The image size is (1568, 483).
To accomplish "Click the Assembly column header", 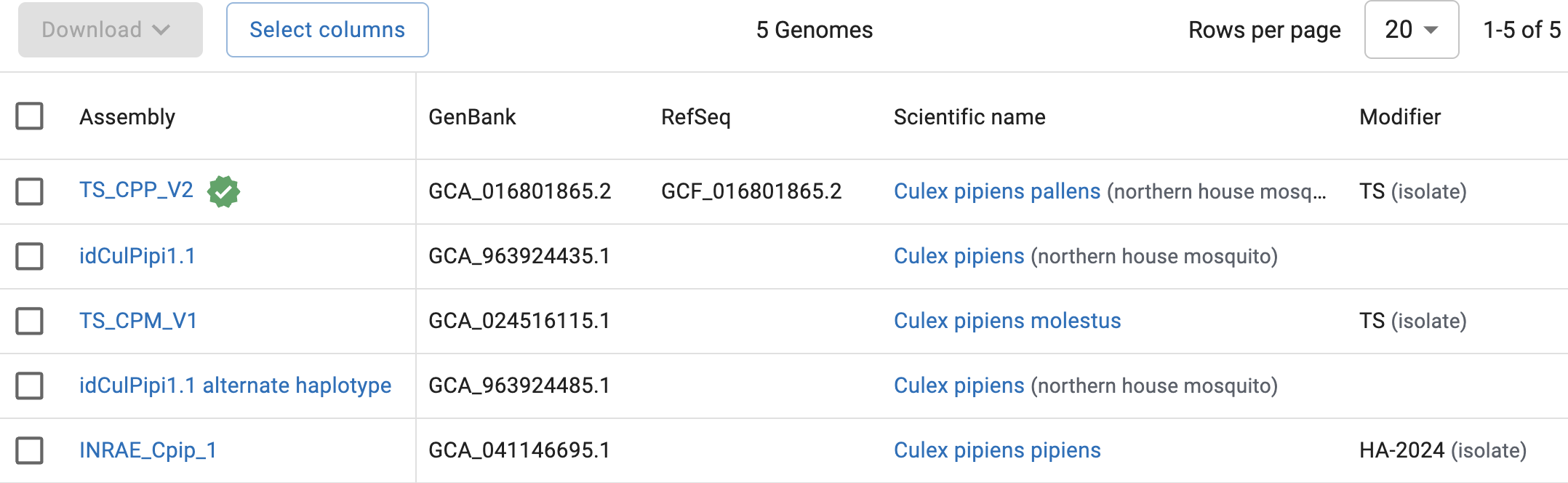I will click(x=127, y=117).
